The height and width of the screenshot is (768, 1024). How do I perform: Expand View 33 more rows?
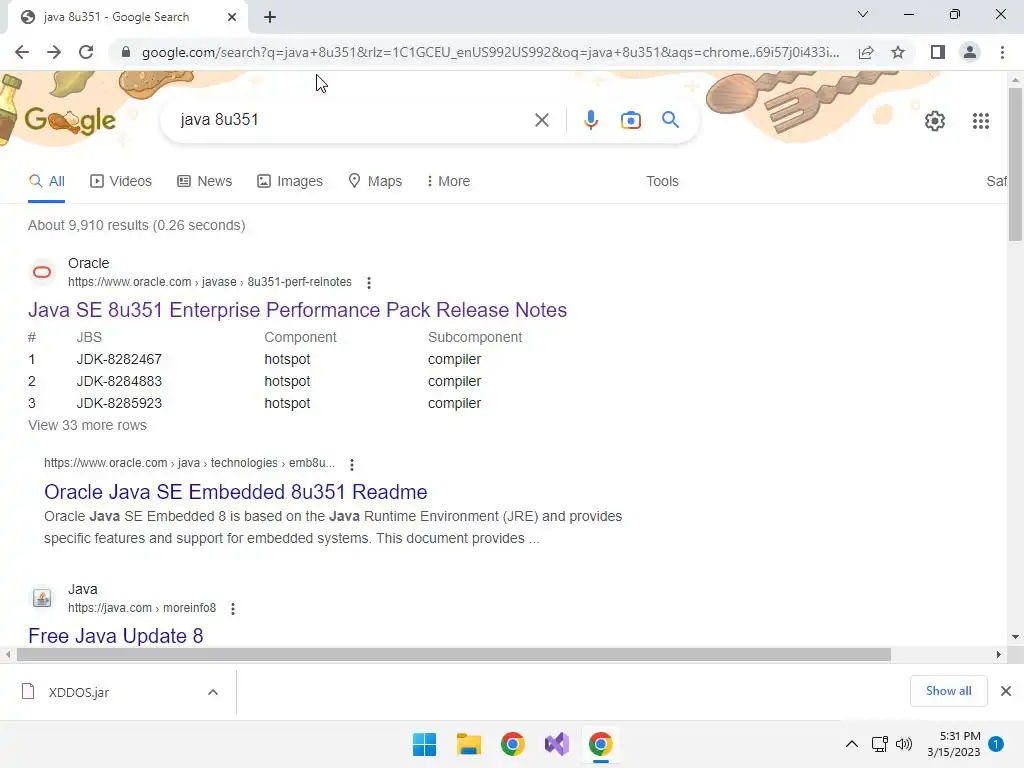click(88, 425)
